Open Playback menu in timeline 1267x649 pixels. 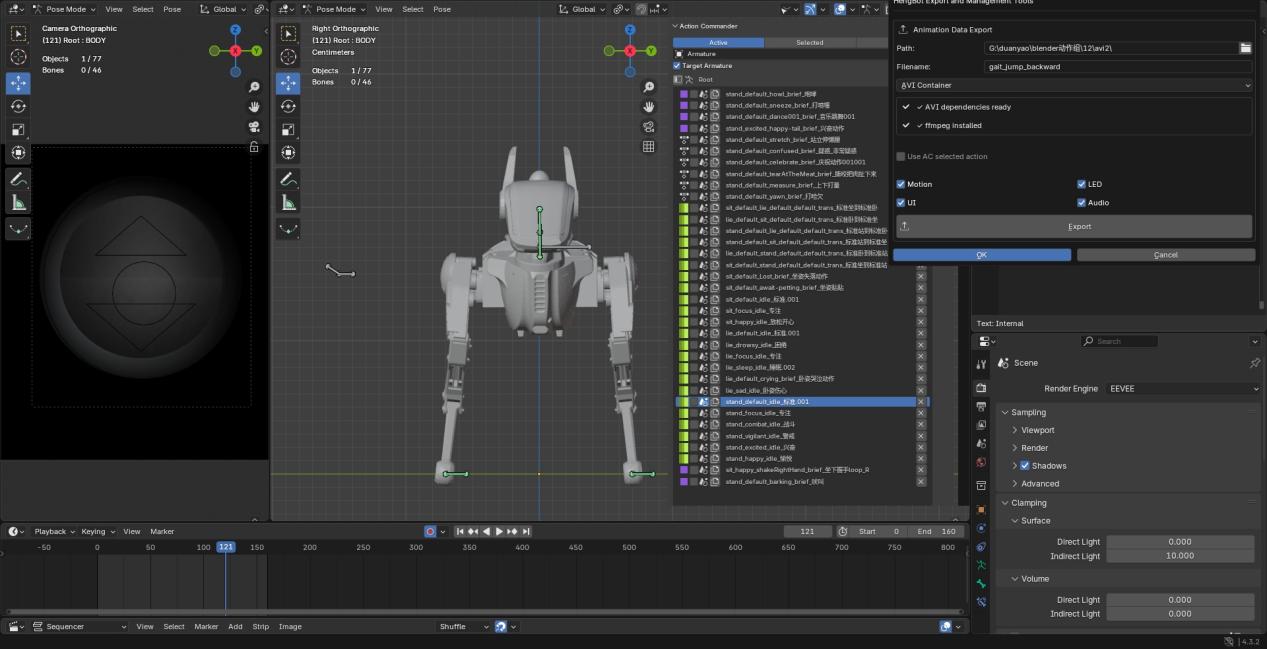pos(53,531)
